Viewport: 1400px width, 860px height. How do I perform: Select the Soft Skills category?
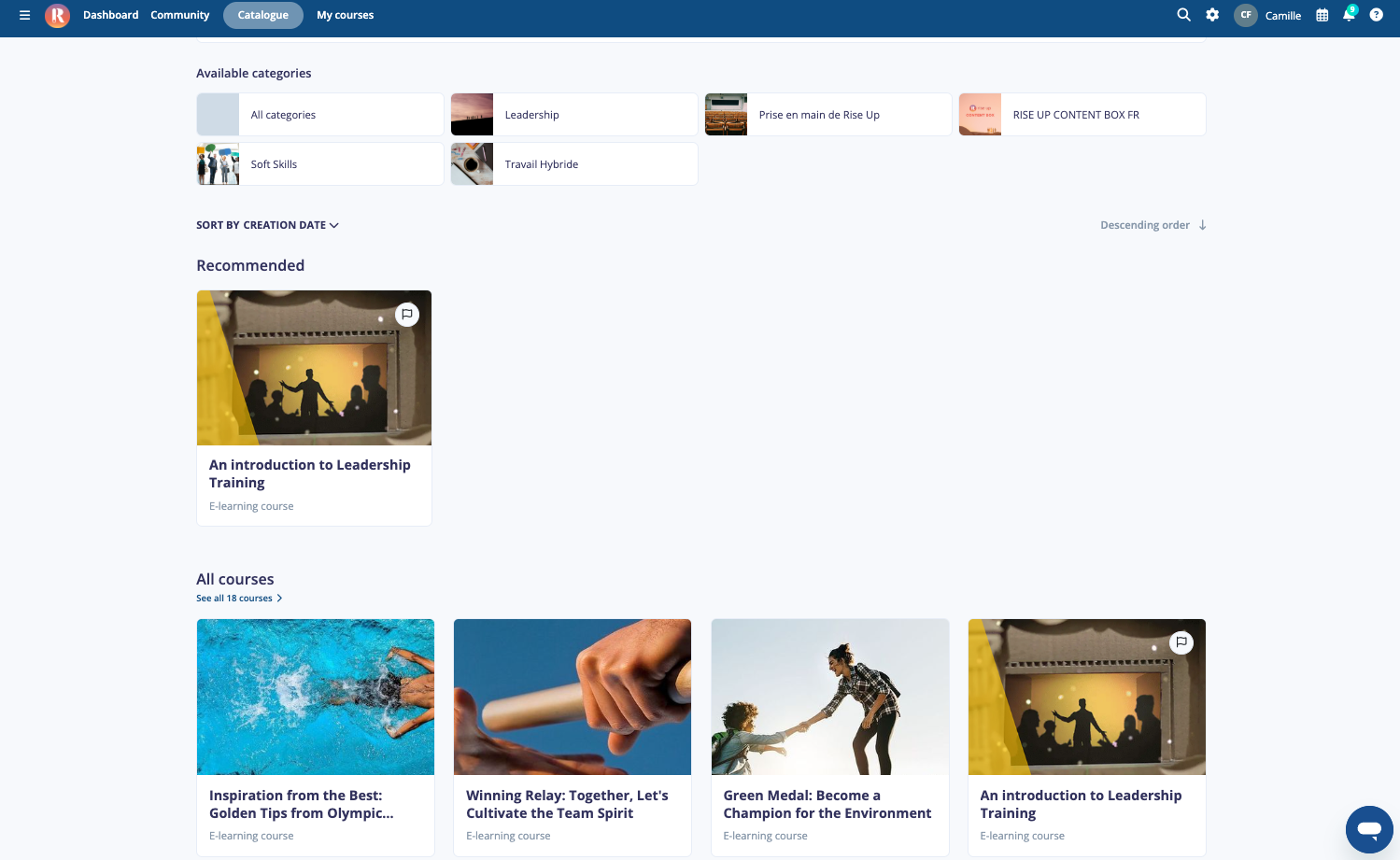[320, 164]
